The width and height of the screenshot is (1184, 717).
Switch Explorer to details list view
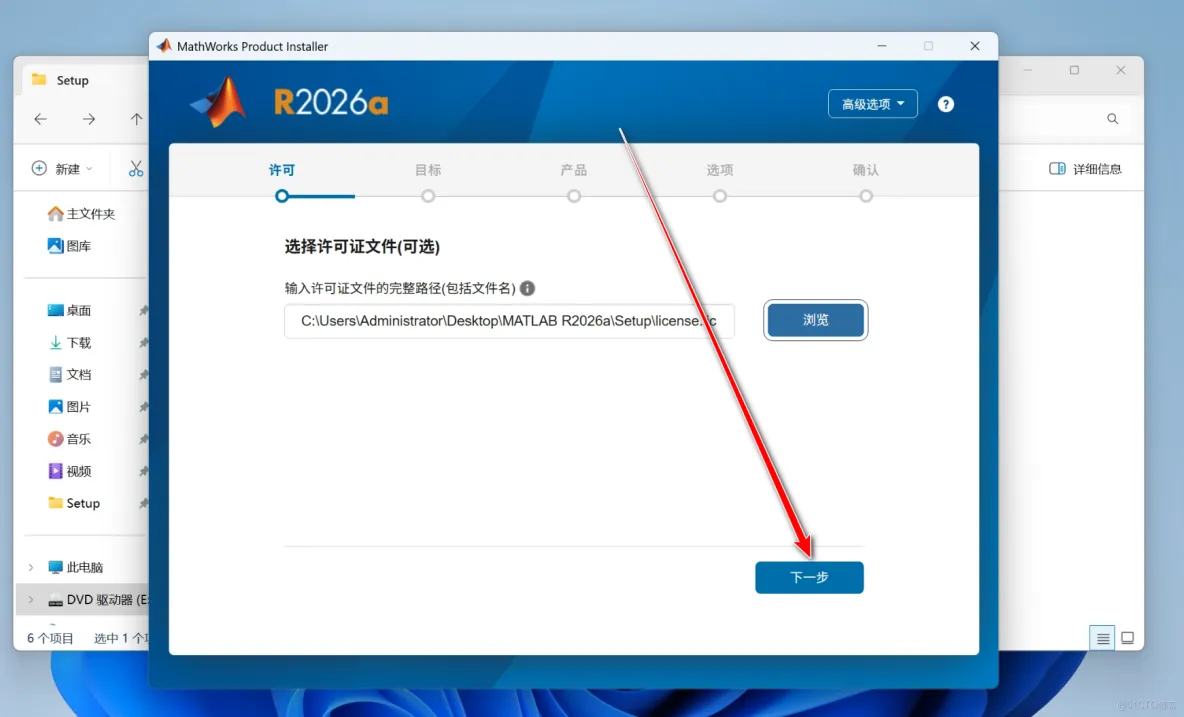point(1102,639)
